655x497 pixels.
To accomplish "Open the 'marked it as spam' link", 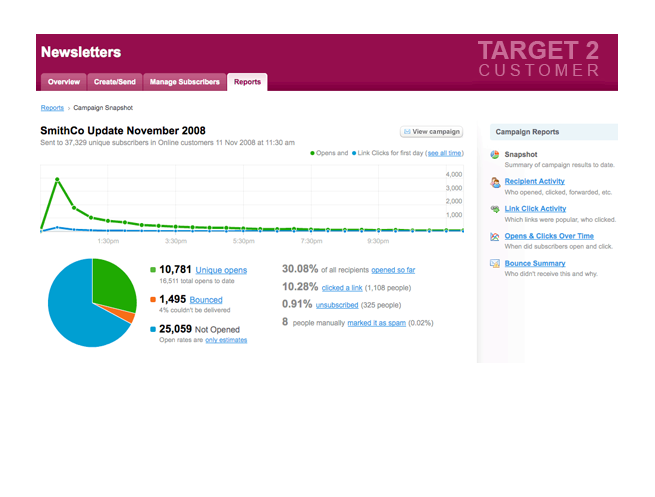I will (376, 323).
